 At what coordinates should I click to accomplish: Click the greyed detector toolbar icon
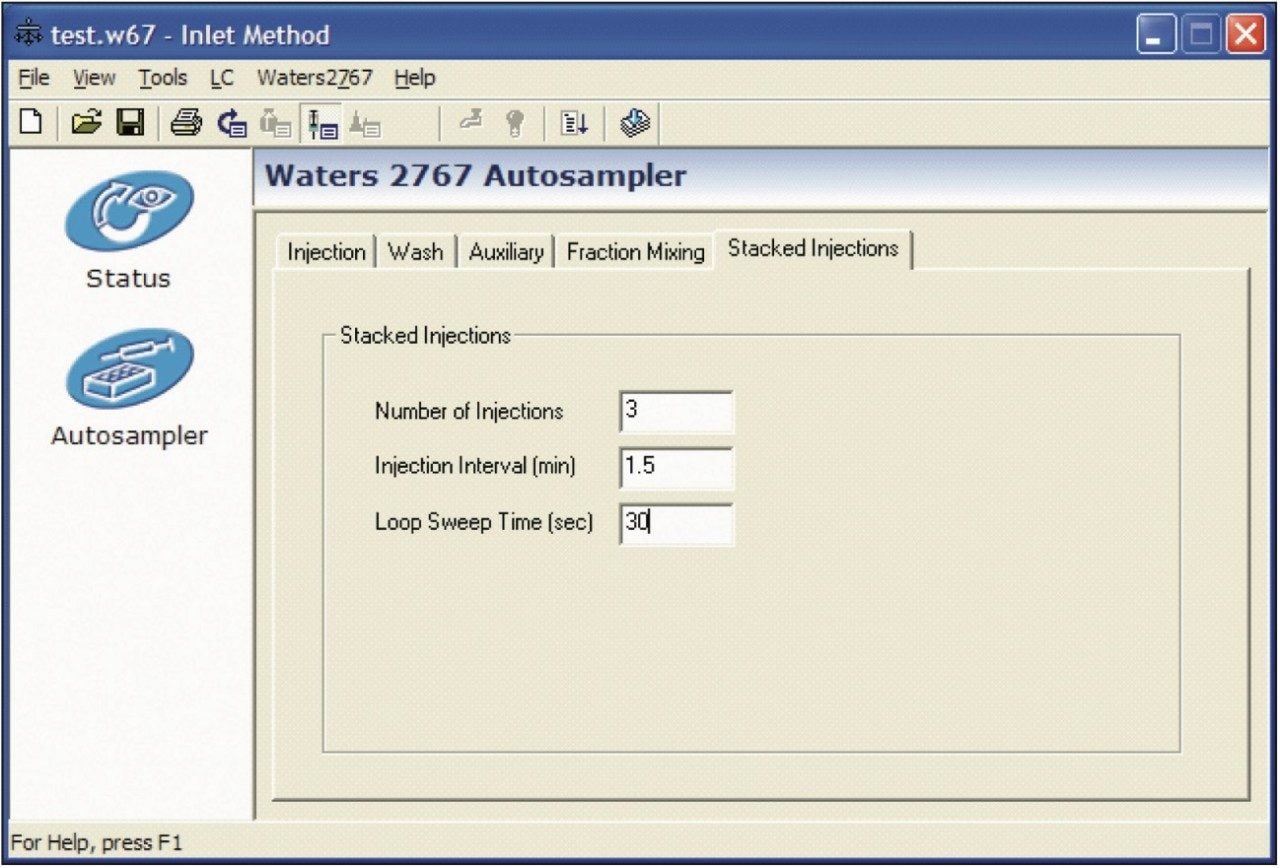coord(365,123)
